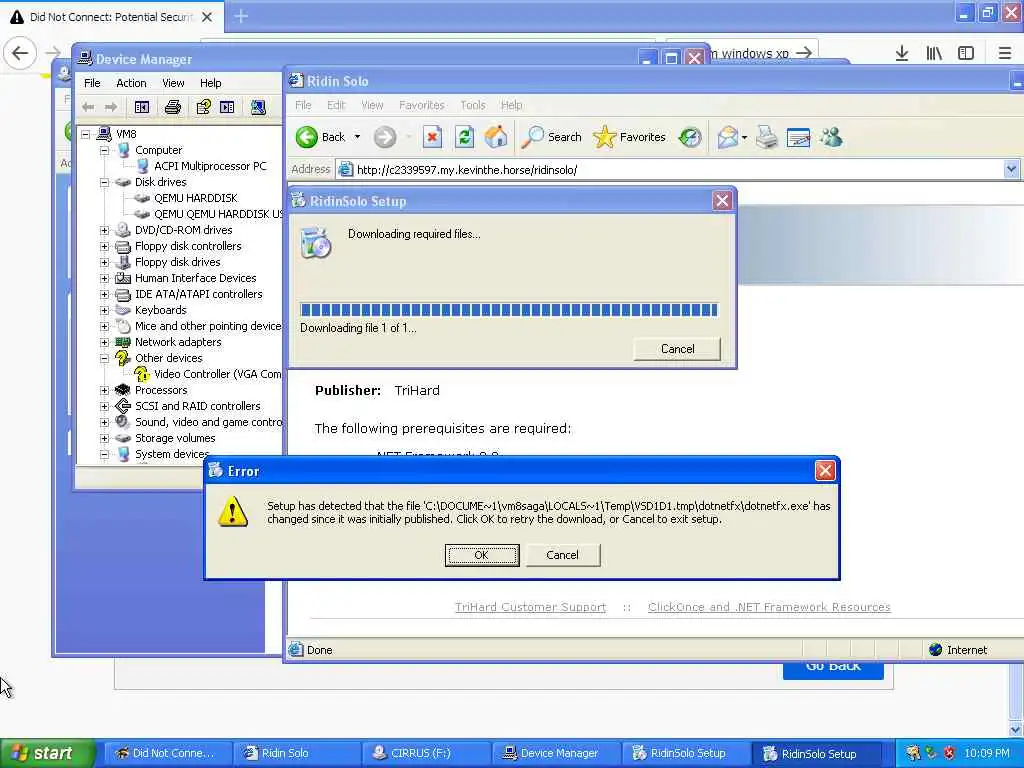Open TriHard Customer Support link
The width and height of the screenshot is (1024, 768).
[530, 607]
